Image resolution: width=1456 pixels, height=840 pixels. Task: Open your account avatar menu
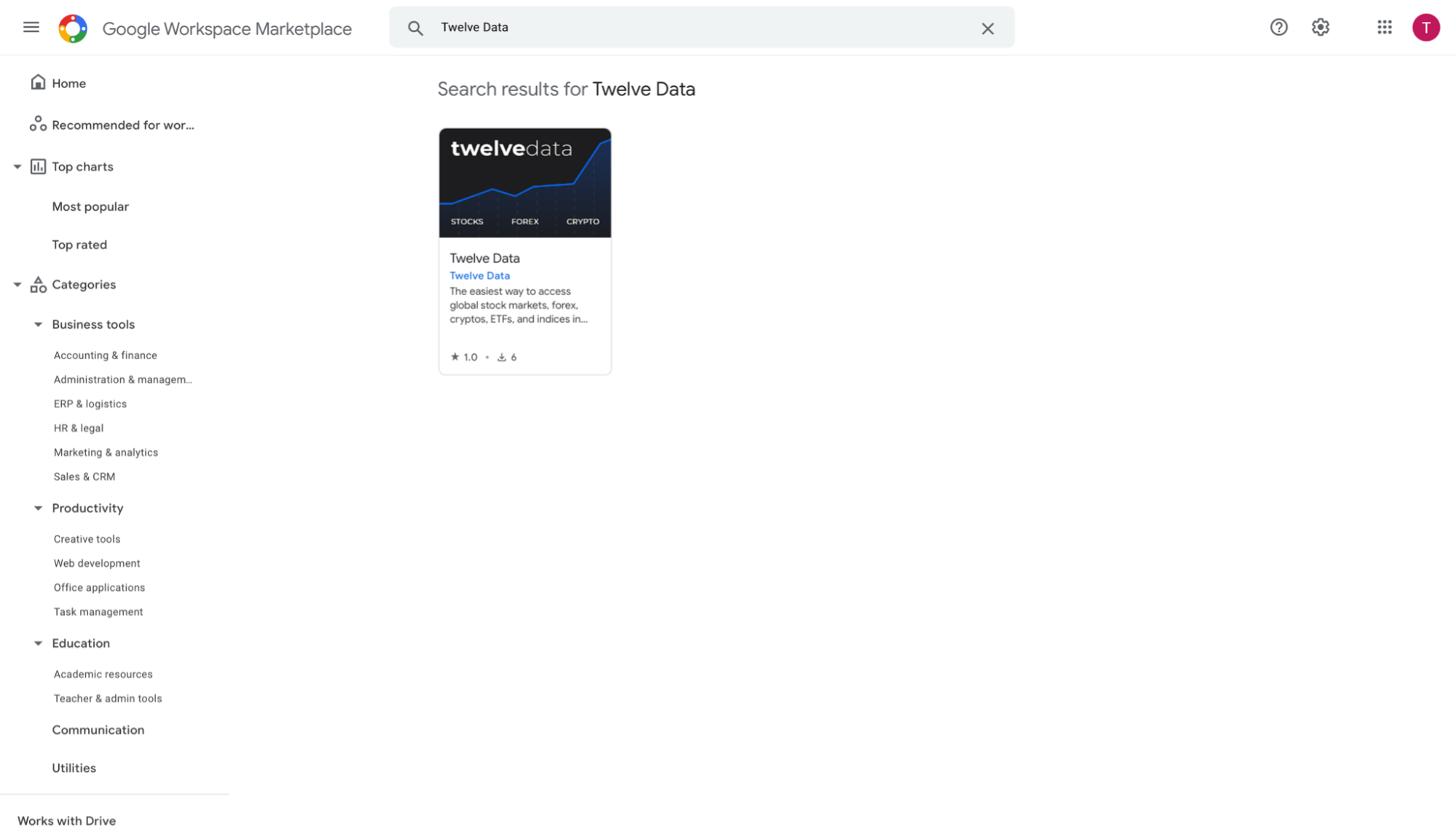pos(1425,27)
